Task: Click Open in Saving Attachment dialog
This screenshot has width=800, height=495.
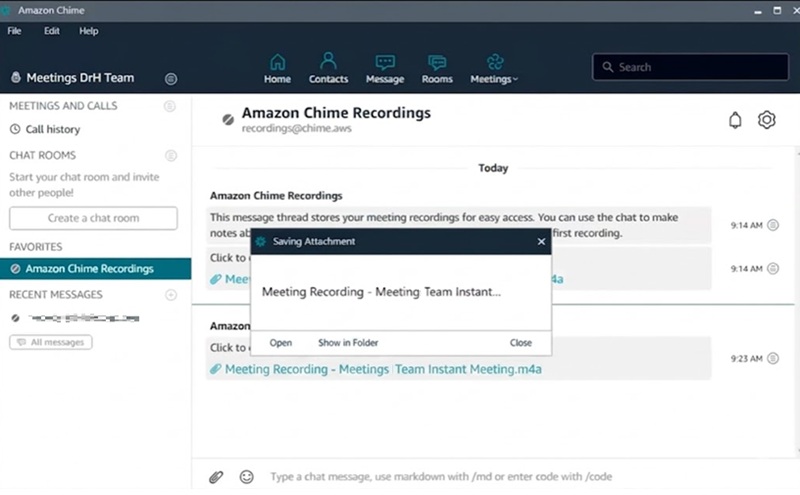Action: click(x=281, y=343)
